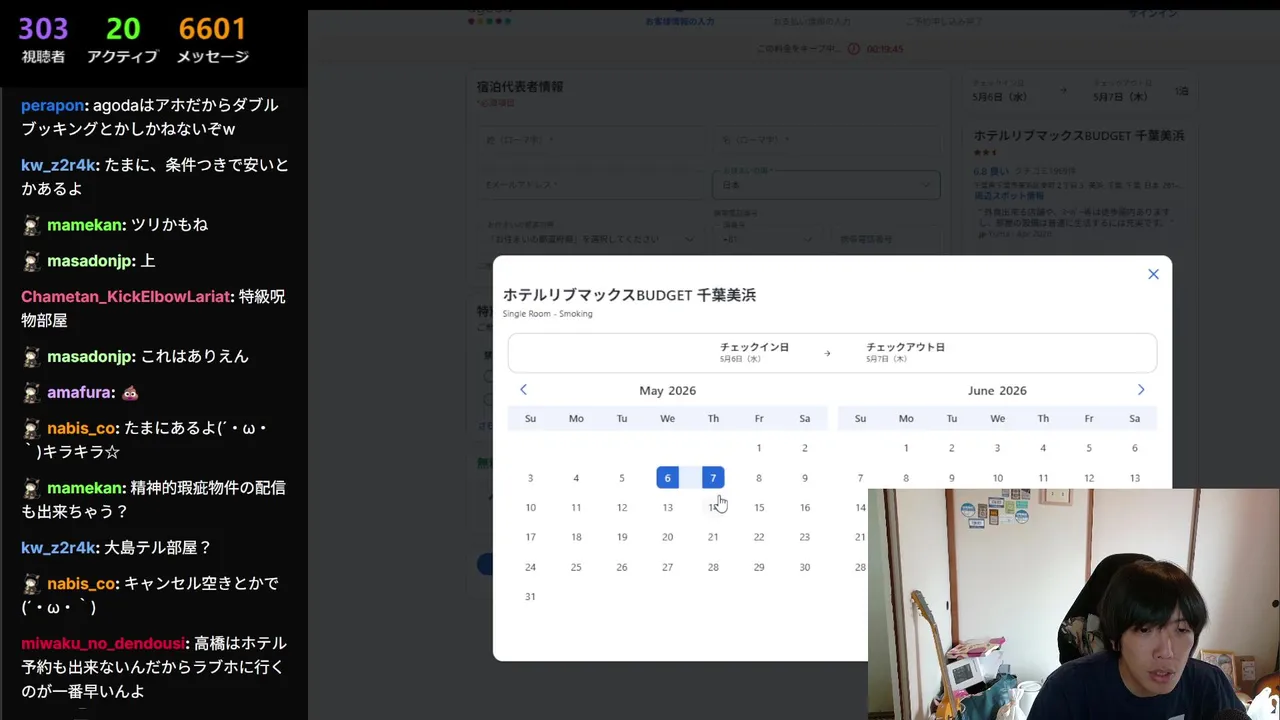Image resolution: width=1280 pixels, height=720 pixels.
Task: Open chat user perapon's name
Action: pyautogui.click(x=52, y=105)
